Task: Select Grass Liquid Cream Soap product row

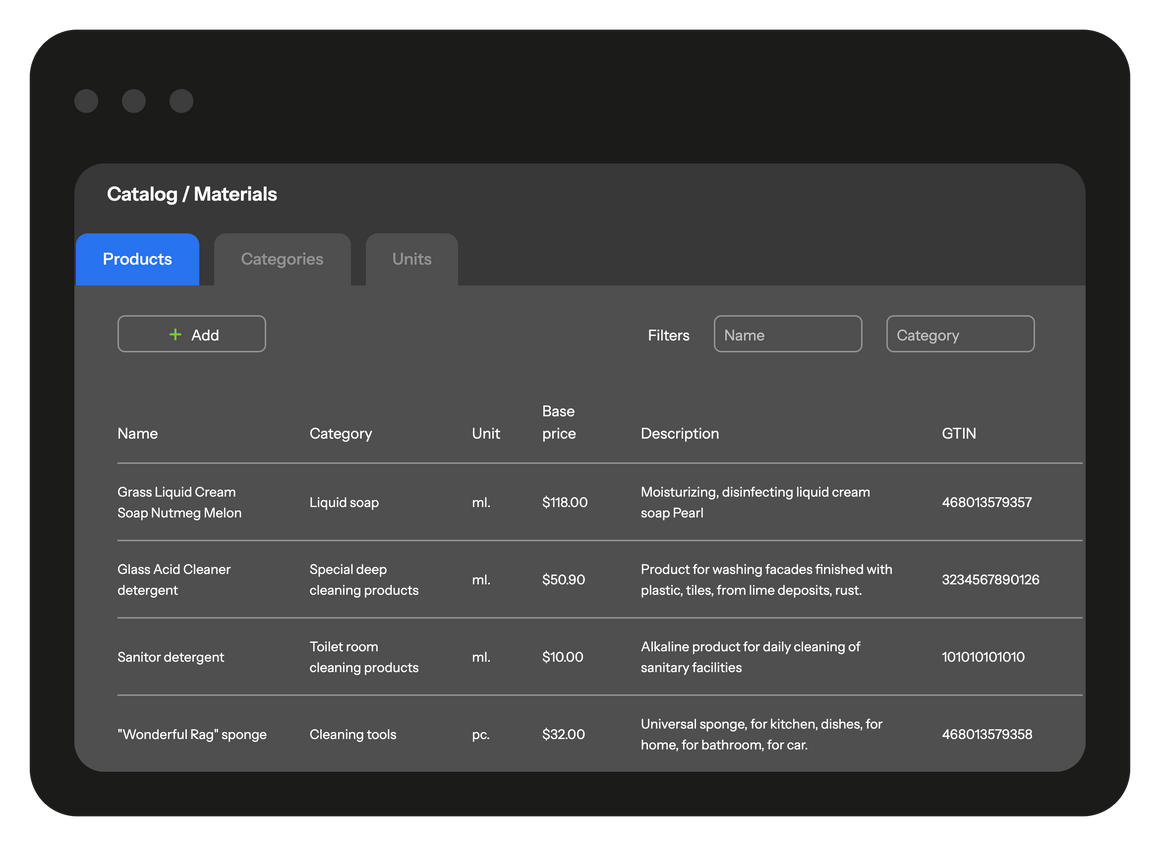Action: [x=179, y=502]
